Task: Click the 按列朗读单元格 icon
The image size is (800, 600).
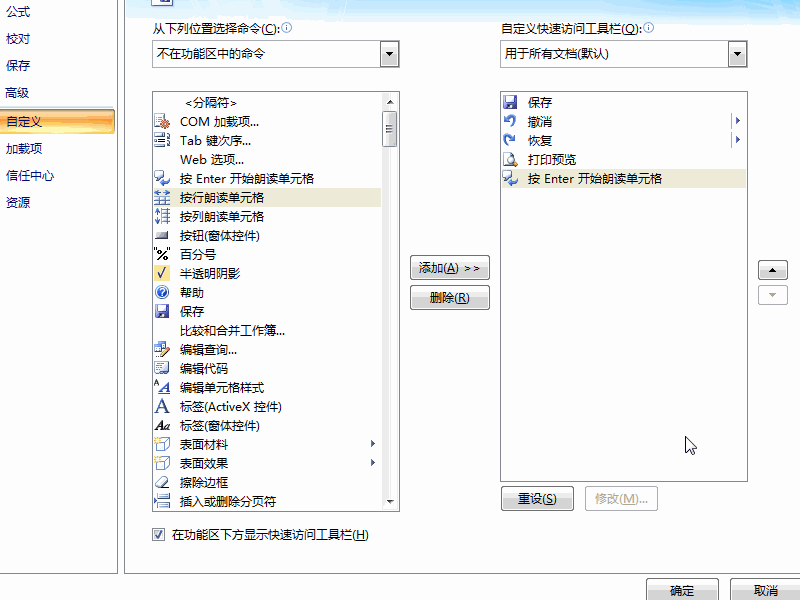Action: tap(162, 216)
